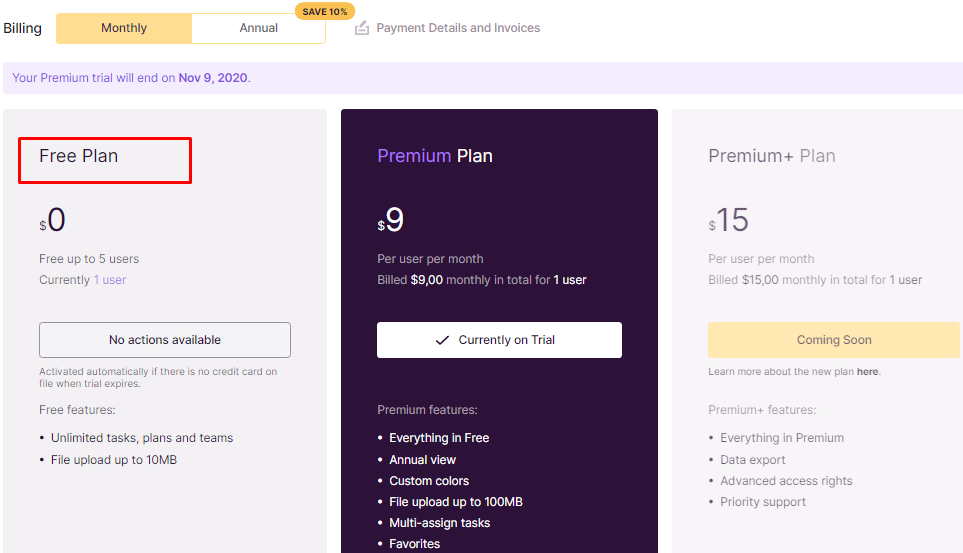Click the Multi-assign tasks feature item
The width and height of the screenshot is (963, 553).
coord(440,523)
